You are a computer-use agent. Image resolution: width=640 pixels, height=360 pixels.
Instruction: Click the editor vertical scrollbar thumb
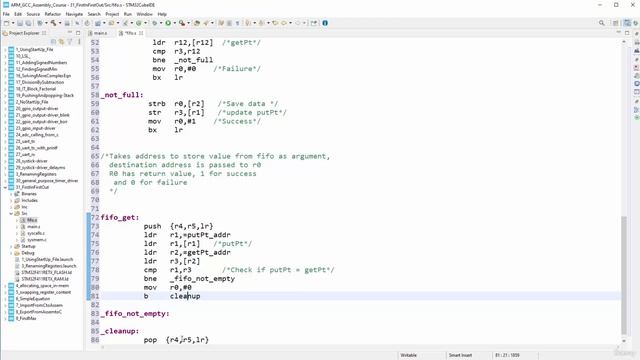point(624,275)
